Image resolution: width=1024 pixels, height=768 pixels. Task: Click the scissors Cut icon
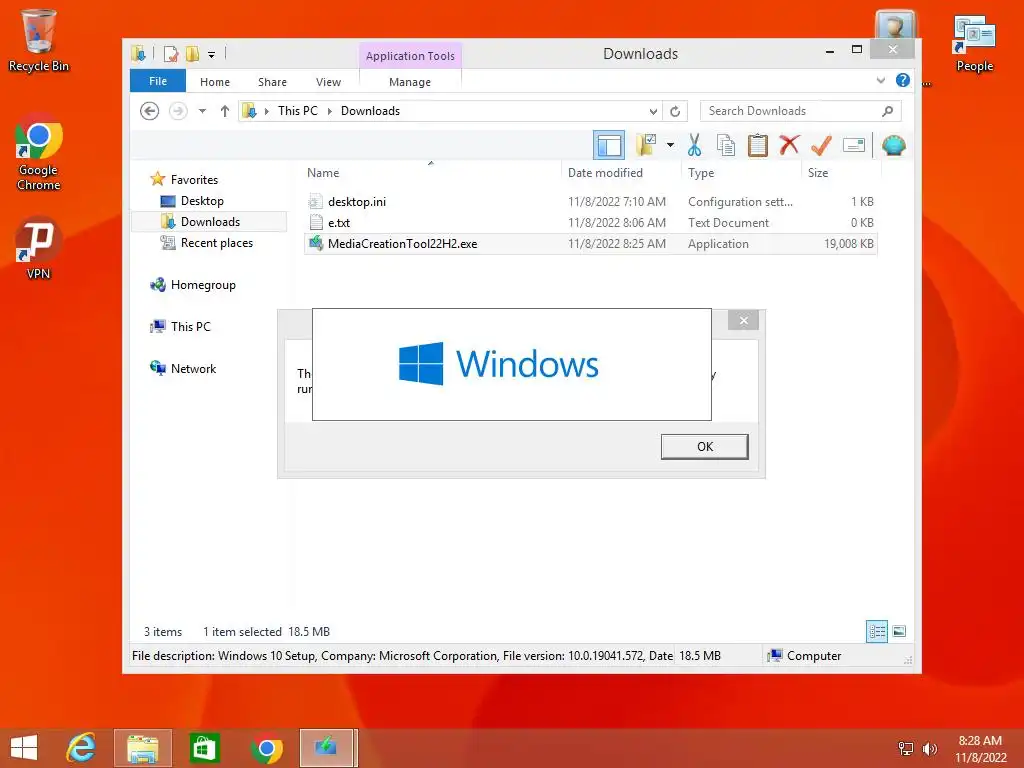(x=694, y=145)
